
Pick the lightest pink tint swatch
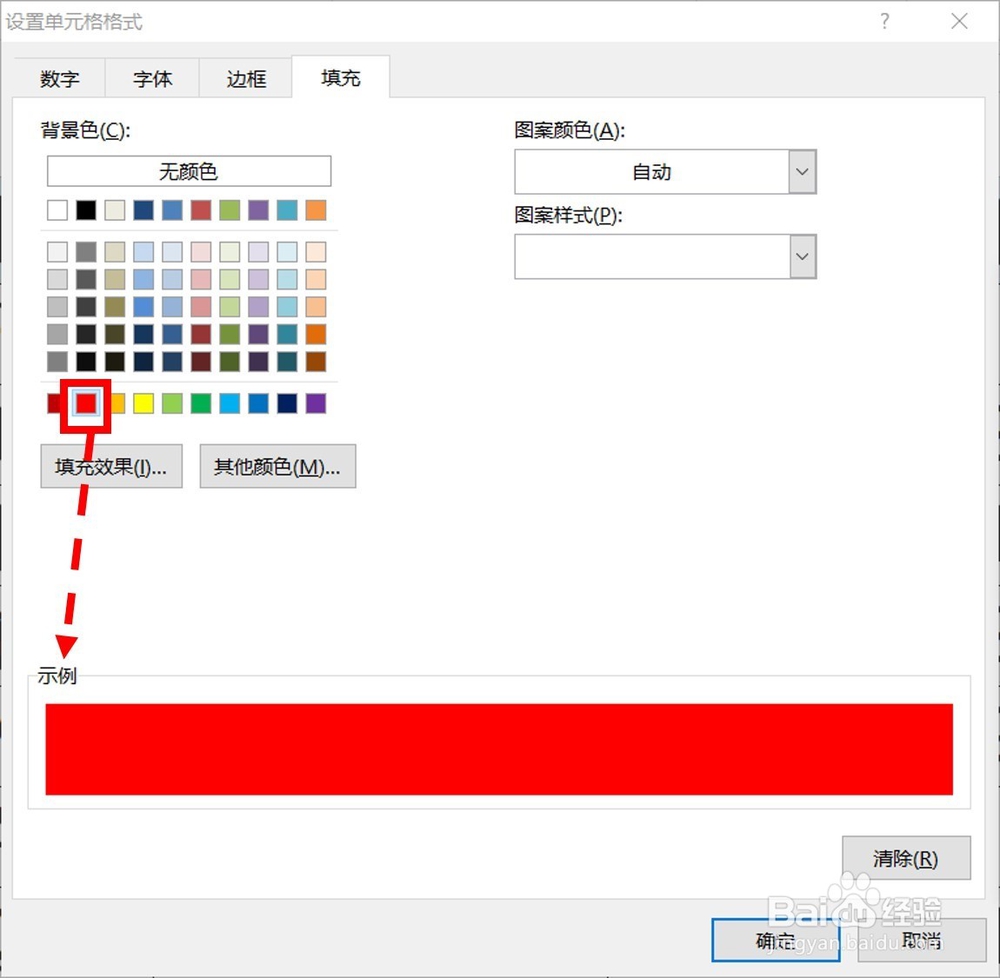click(x=201, y=252)
